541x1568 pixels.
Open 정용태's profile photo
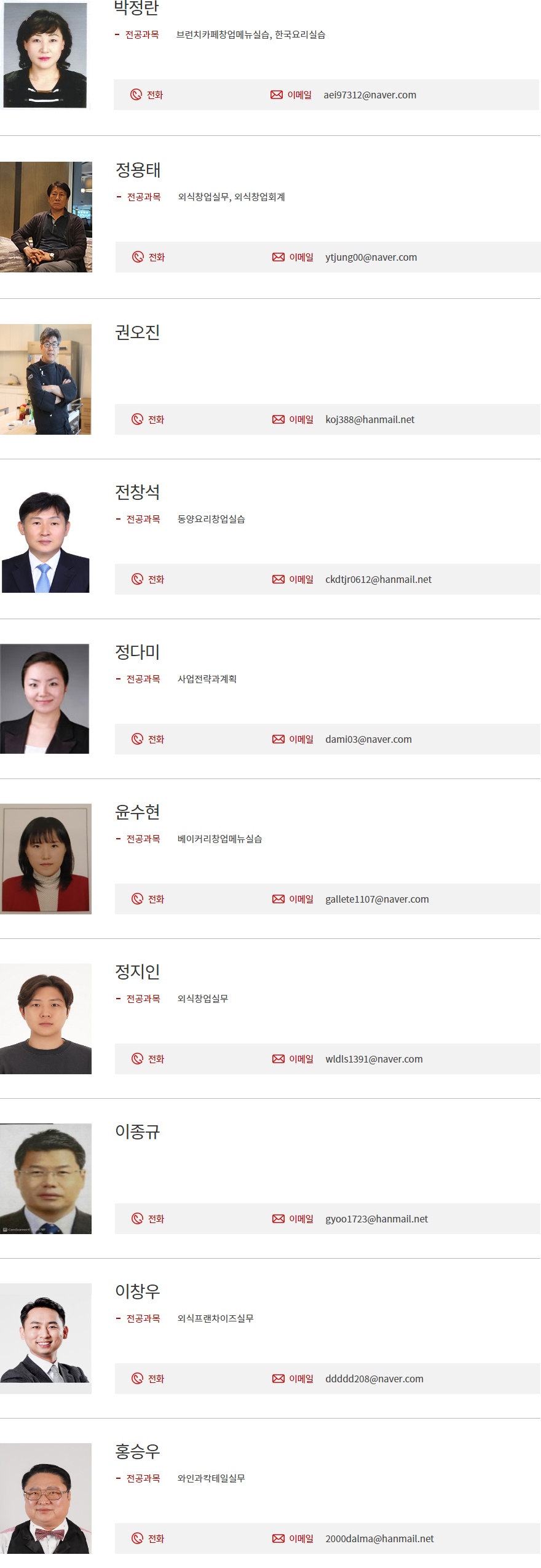46,217
